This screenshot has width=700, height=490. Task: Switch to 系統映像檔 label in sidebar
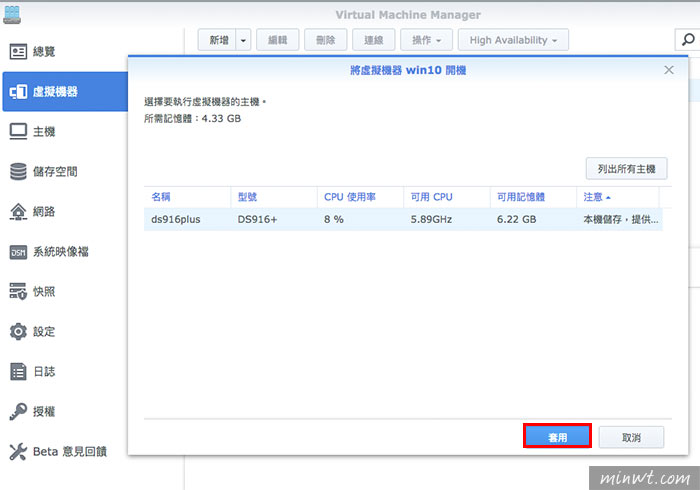point(61,252)
